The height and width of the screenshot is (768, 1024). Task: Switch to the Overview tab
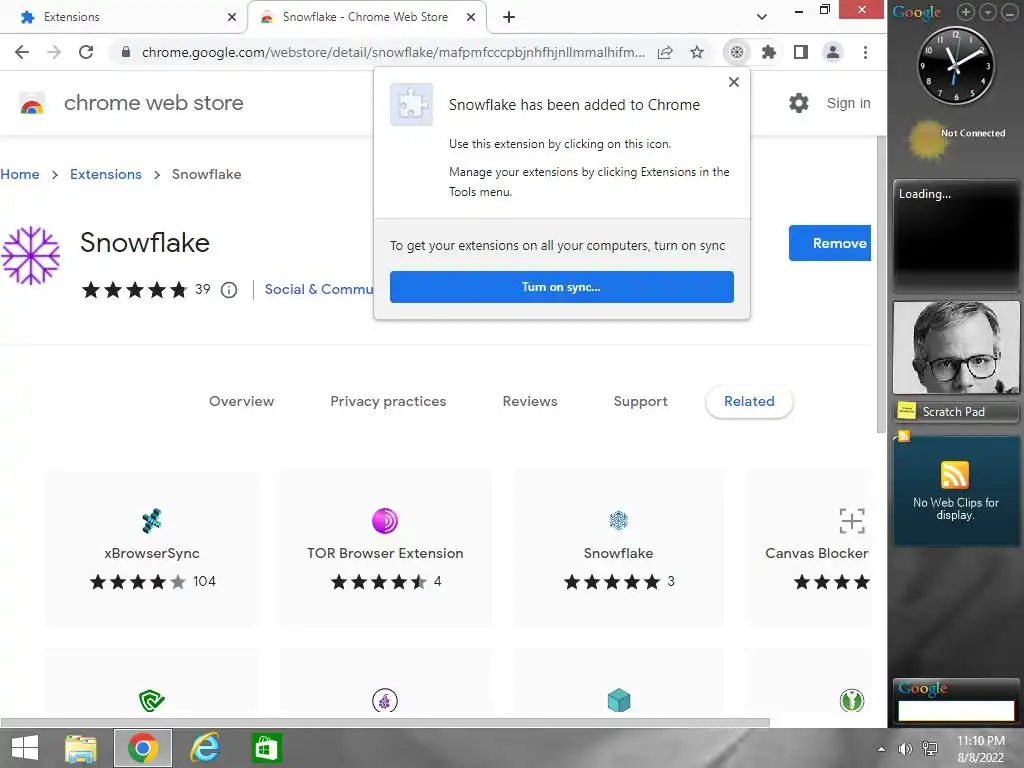242,401
